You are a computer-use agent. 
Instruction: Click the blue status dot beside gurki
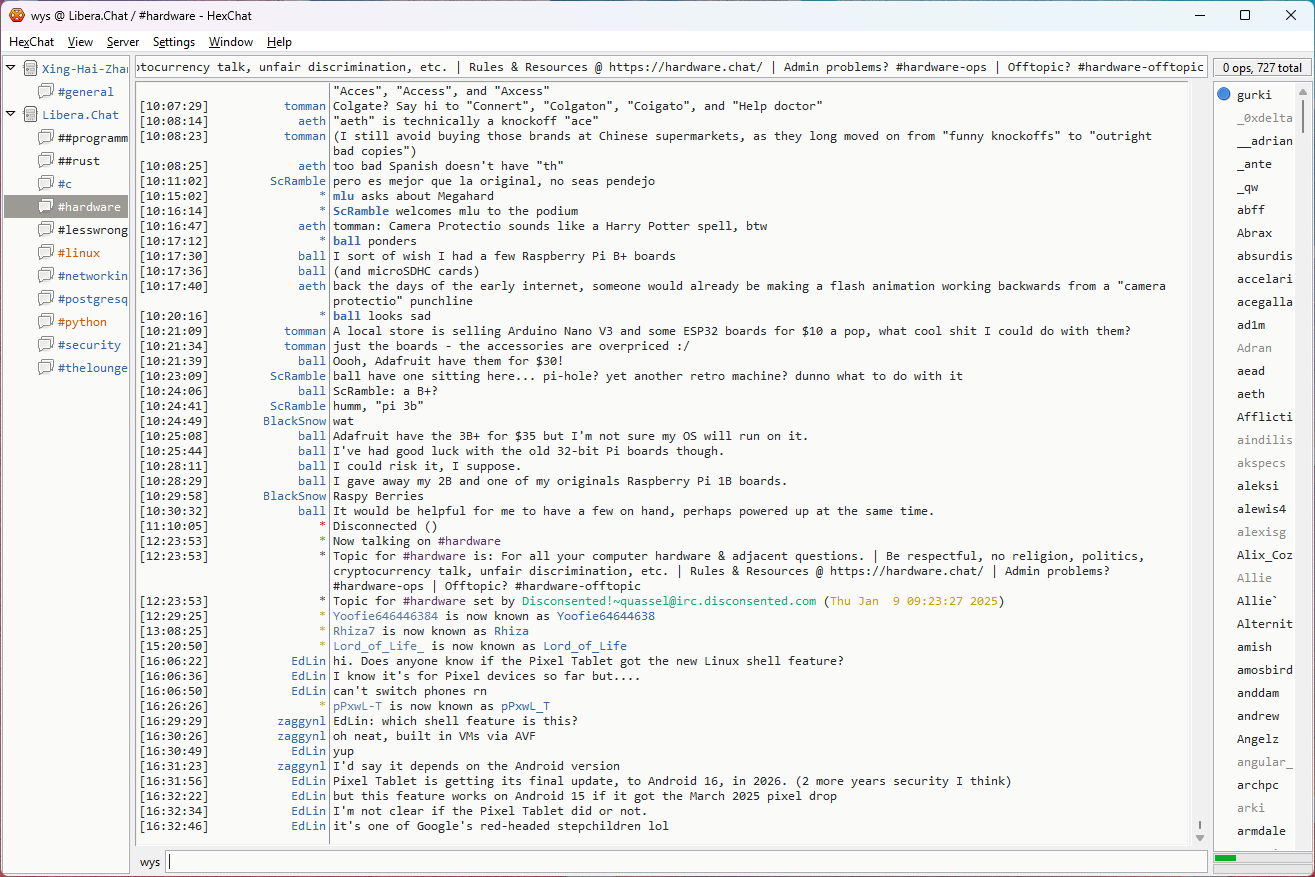tap(1224, 95)
